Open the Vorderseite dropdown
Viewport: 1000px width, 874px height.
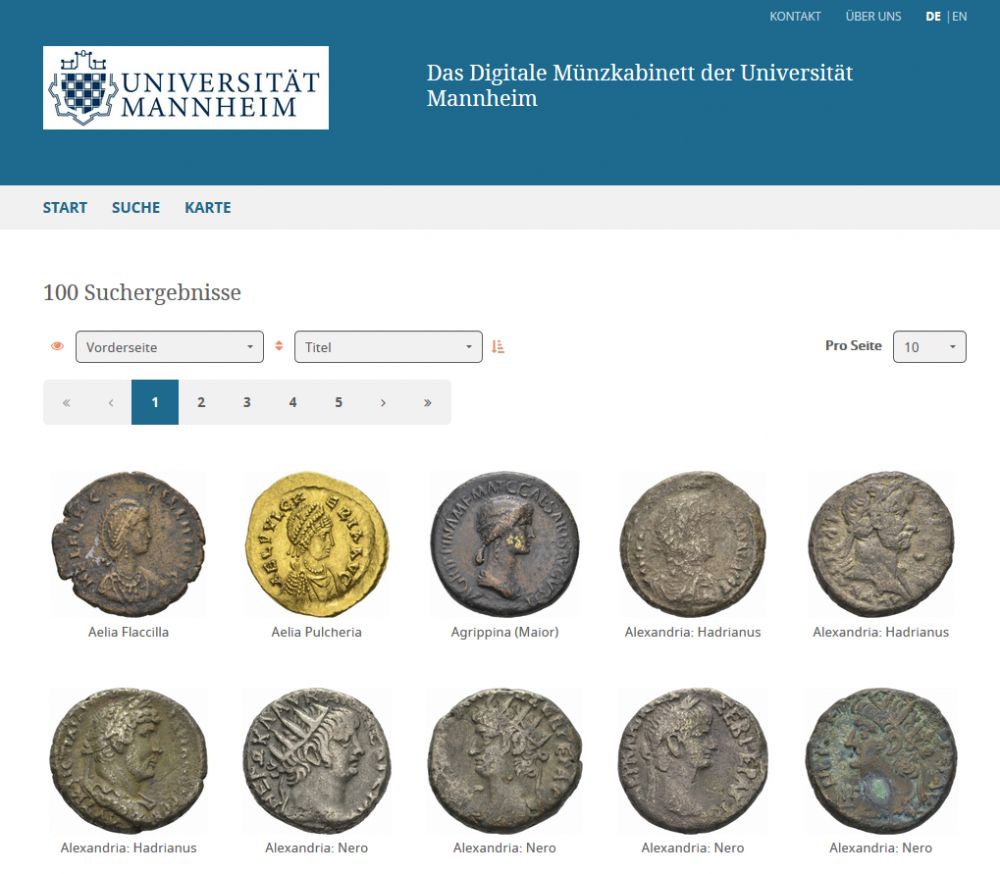click(169, 347)
